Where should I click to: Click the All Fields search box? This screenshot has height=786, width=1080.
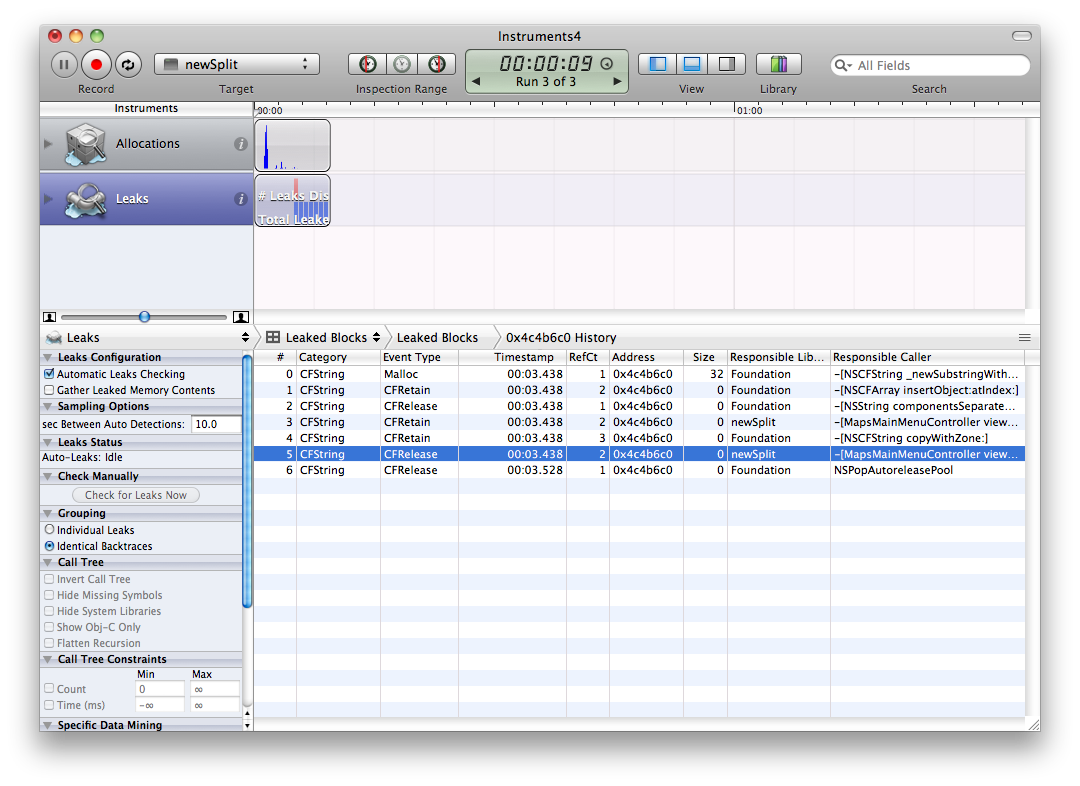pos(930,65)
